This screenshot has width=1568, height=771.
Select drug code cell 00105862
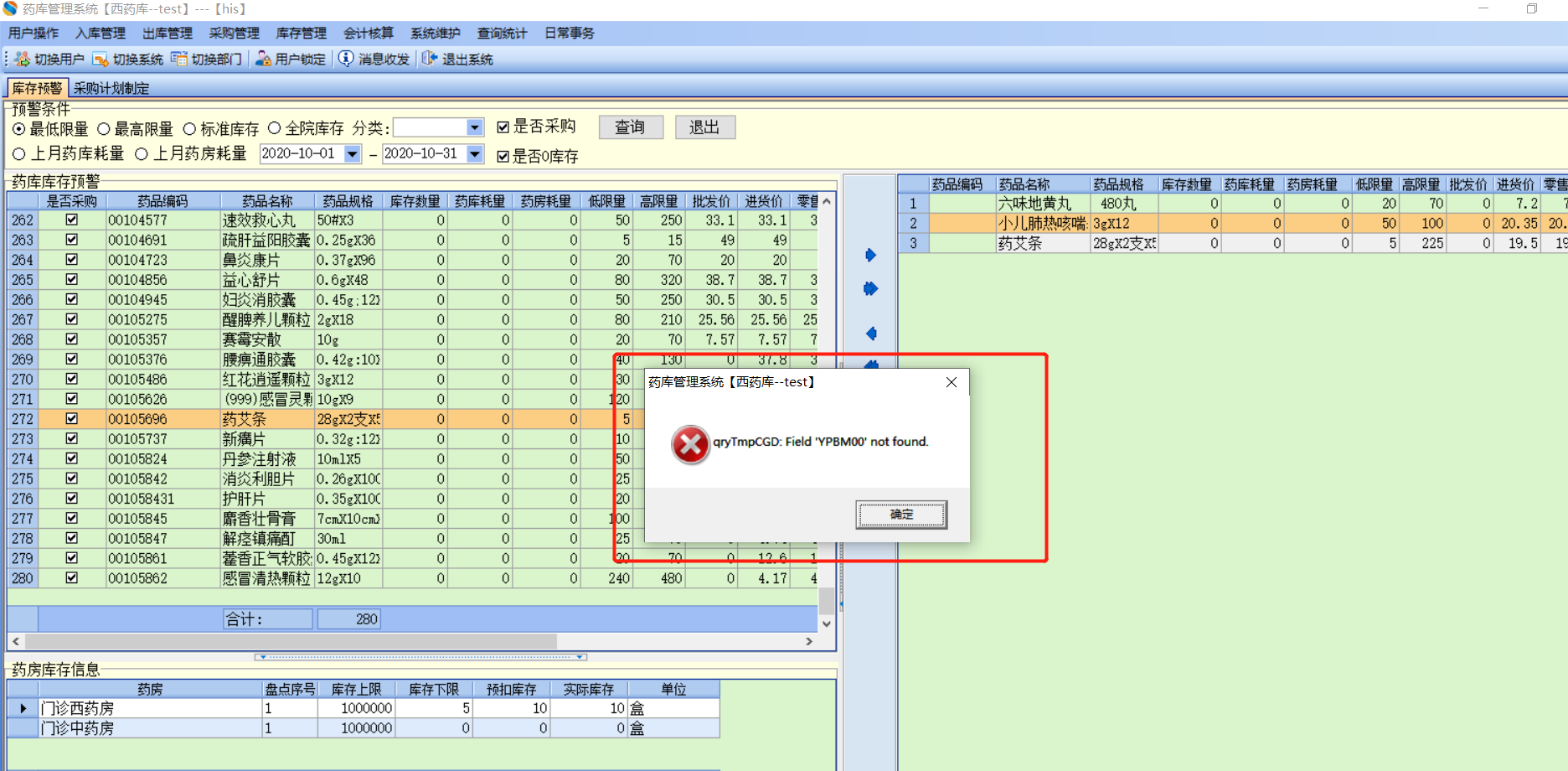163,578
